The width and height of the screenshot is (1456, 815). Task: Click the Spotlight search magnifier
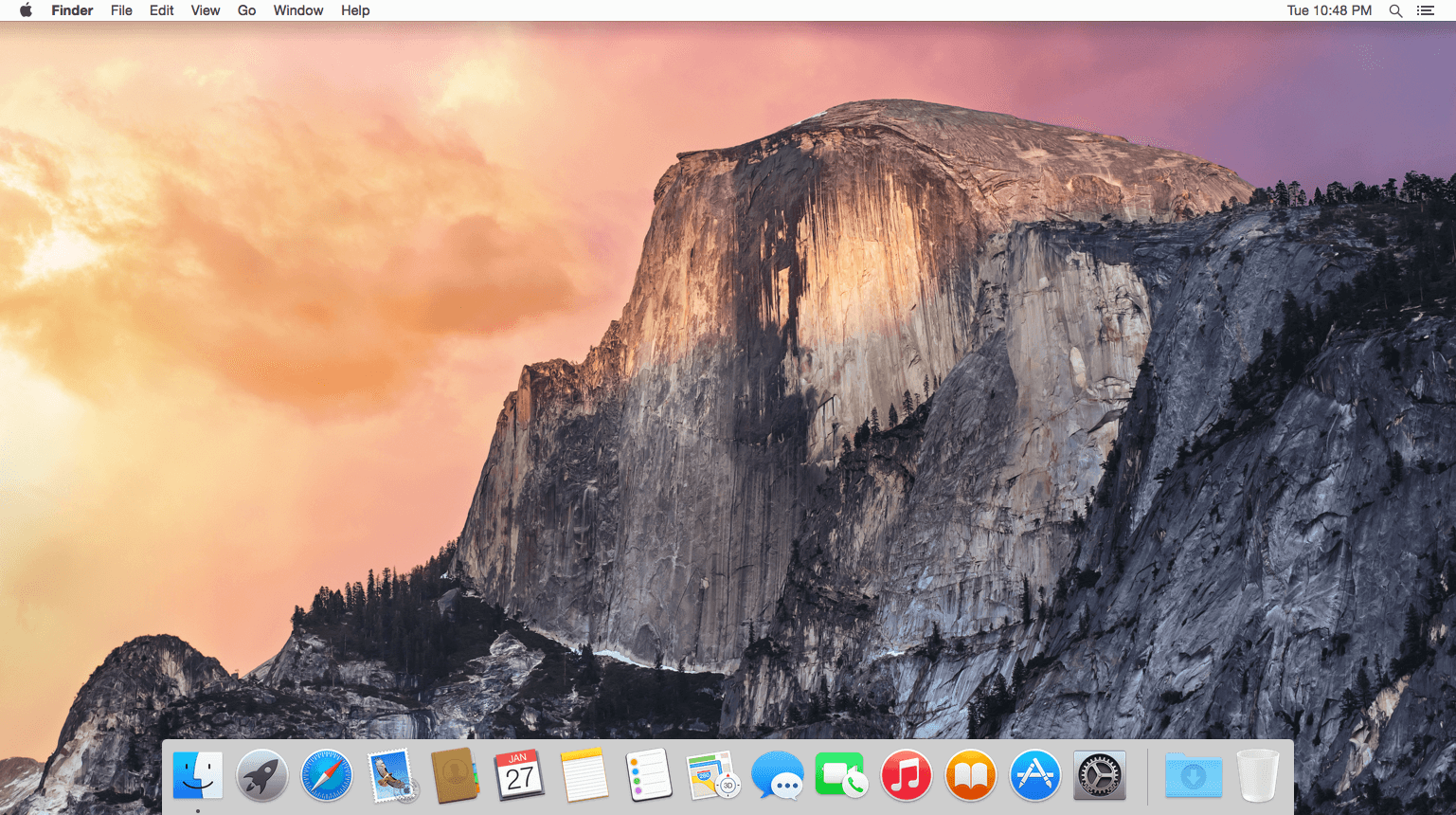click(1395, 10)
